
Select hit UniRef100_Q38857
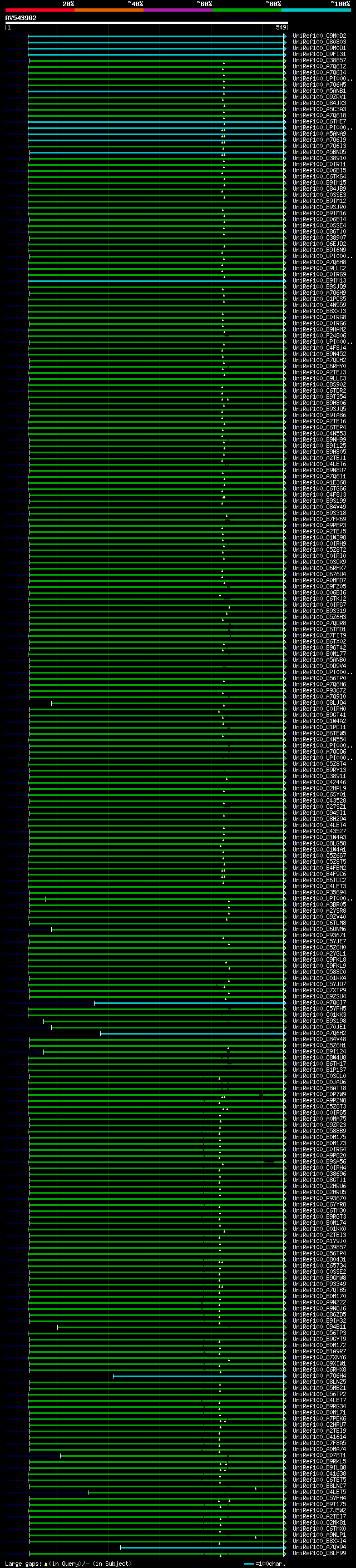pyautogui.click(x=319, y=60)
